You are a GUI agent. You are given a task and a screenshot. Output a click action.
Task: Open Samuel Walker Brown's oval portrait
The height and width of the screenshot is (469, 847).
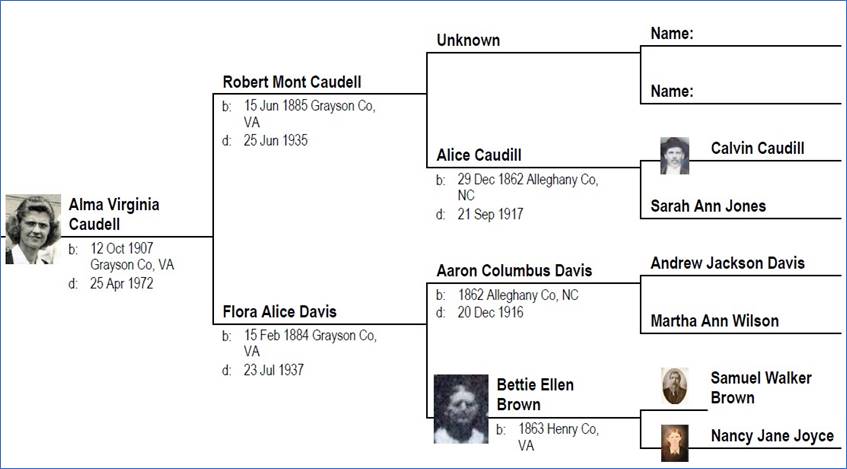(675, 386)
